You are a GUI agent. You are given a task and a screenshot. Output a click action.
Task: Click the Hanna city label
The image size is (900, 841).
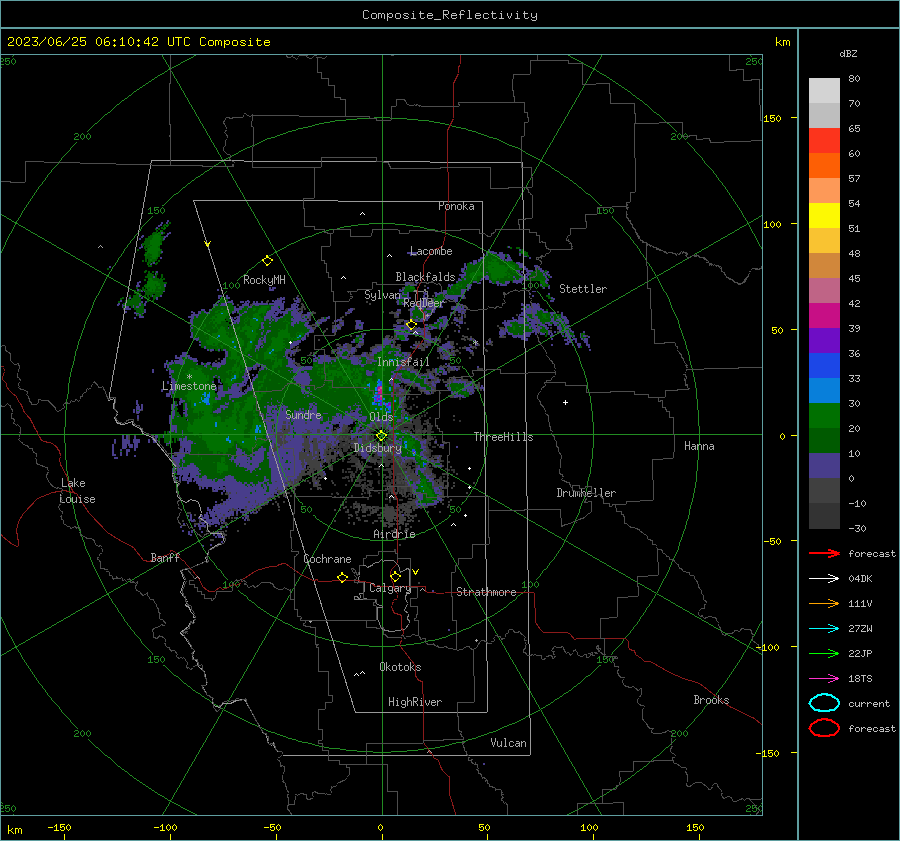pos(699,446)
